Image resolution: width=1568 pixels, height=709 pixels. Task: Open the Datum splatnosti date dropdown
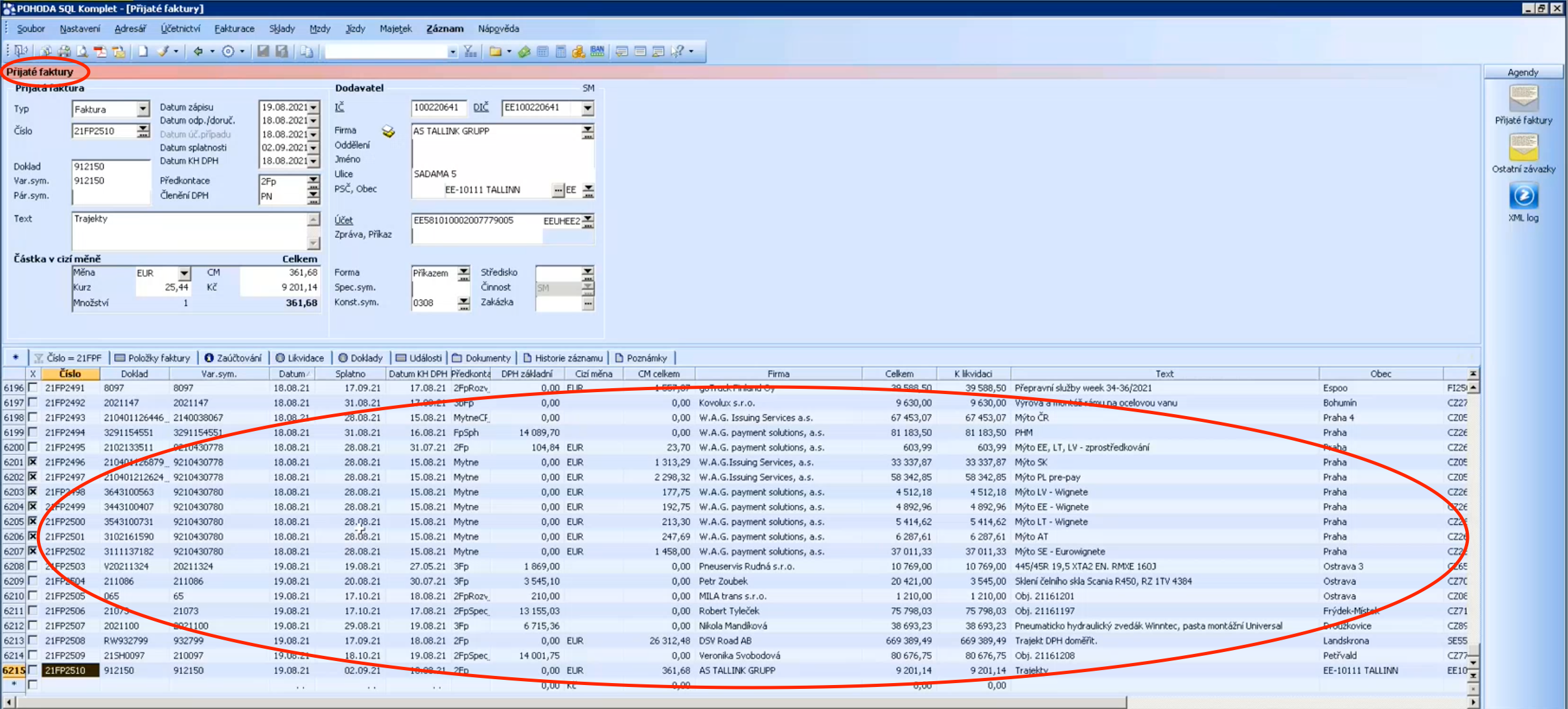314,148
